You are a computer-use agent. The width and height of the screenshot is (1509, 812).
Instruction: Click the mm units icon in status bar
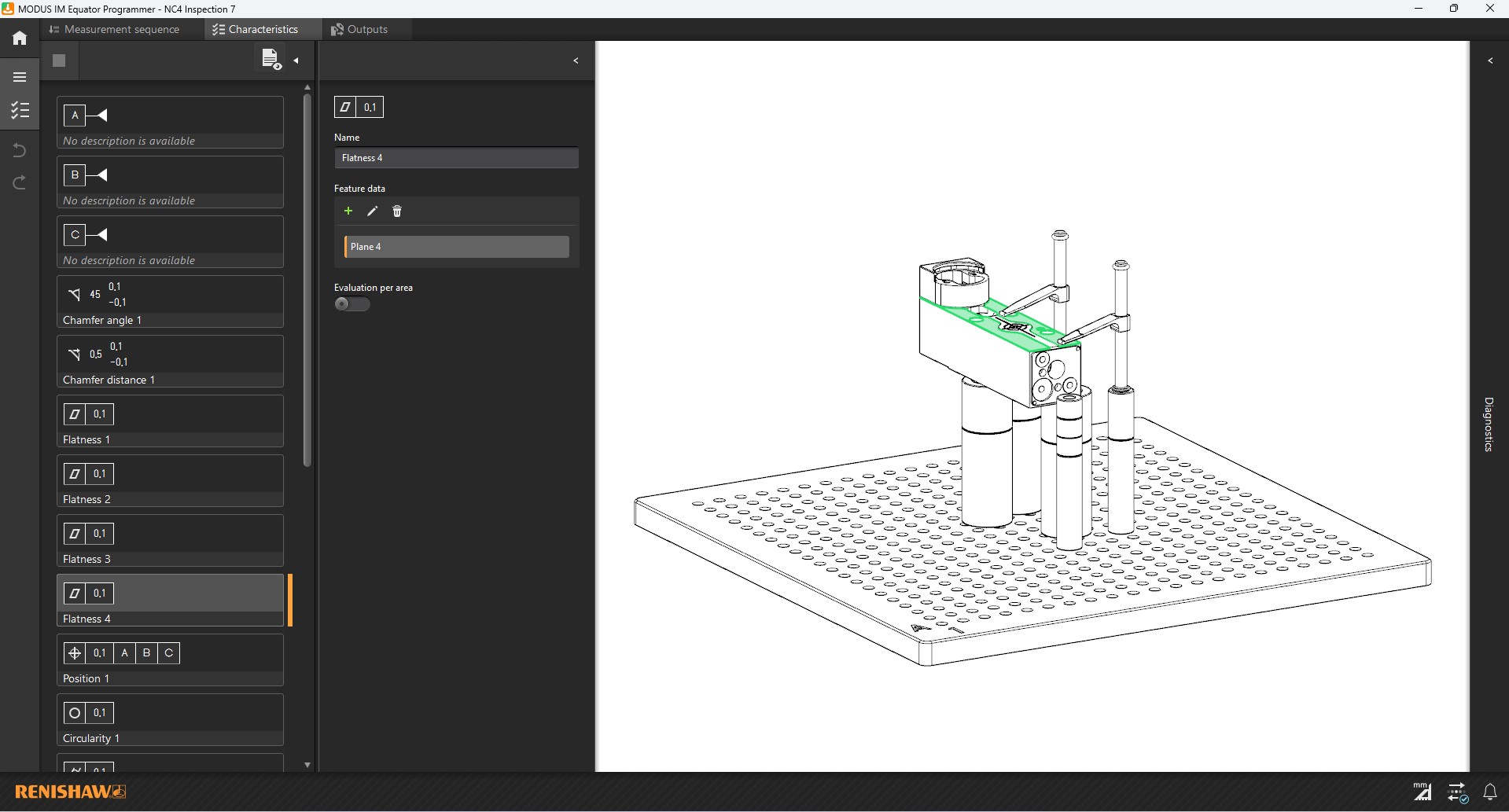pyautogui.click(x=1422, y=792)
